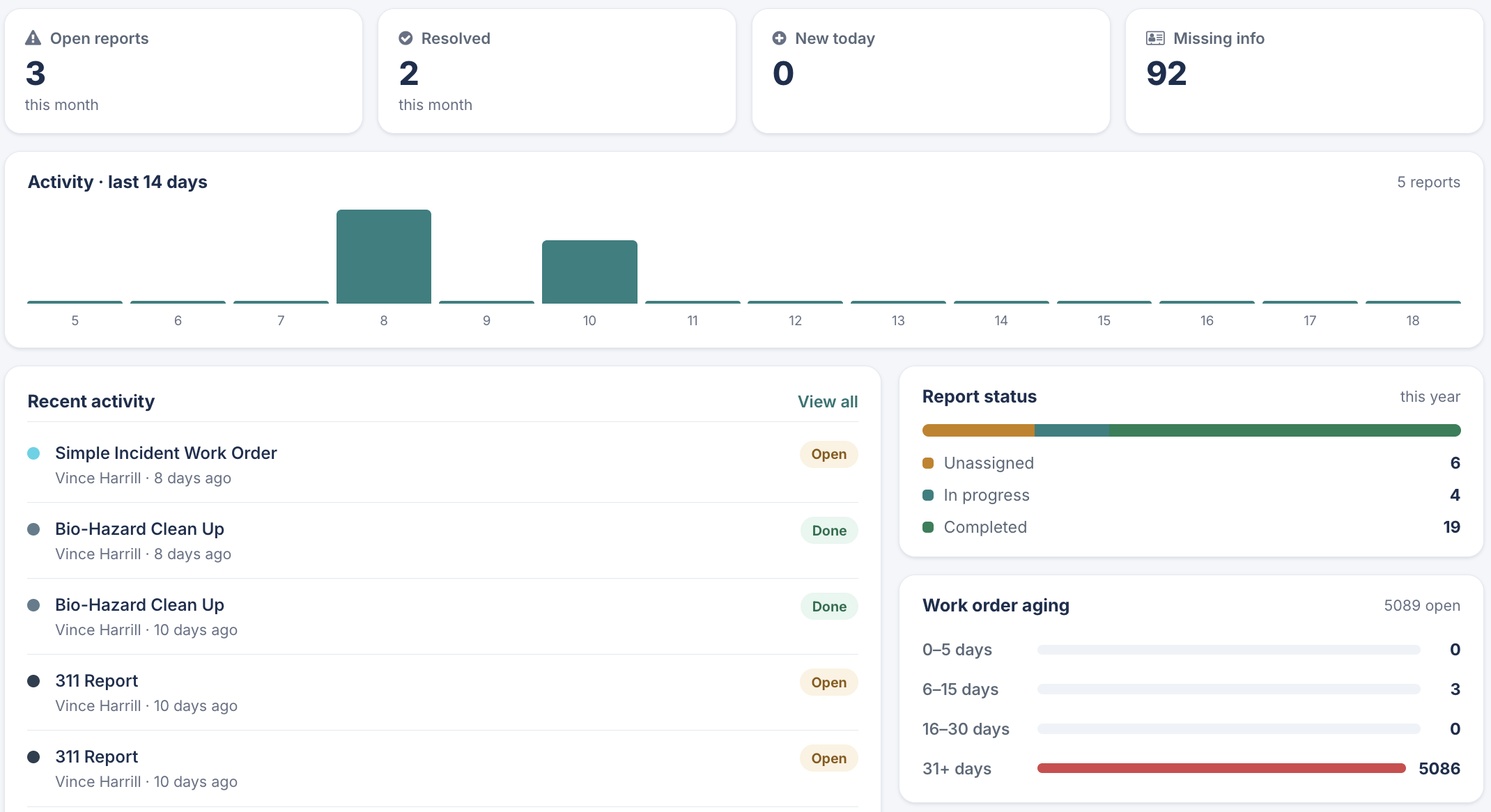Click the teal In progress status bar segment
This screenshot has height=812, width=1491.
(1072, 430)
